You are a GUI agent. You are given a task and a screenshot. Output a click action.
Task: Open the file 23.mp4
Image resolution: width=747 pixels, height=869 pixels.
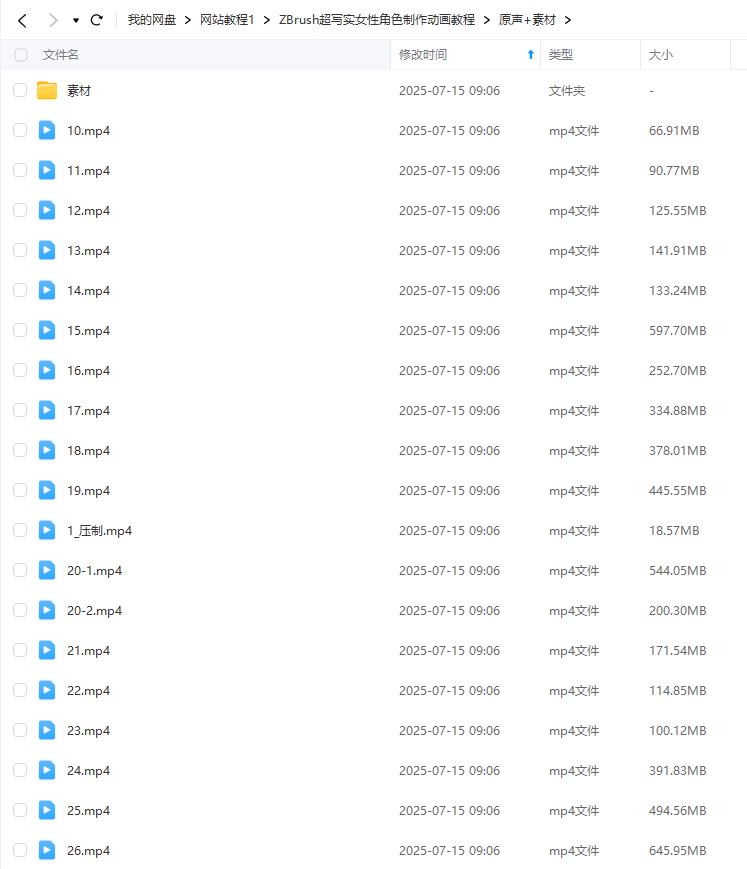(88, 731)
